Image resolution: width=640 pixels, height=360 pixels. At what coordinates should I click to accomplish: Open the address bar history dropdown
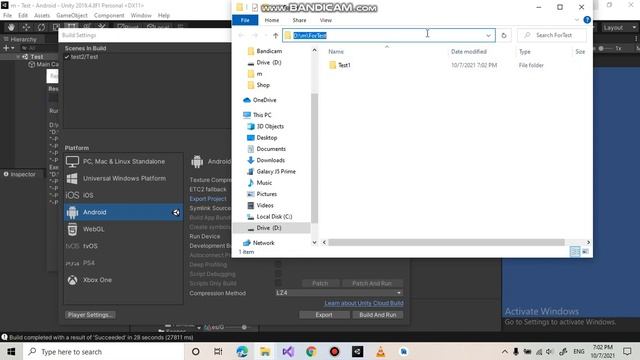[488, 36]
